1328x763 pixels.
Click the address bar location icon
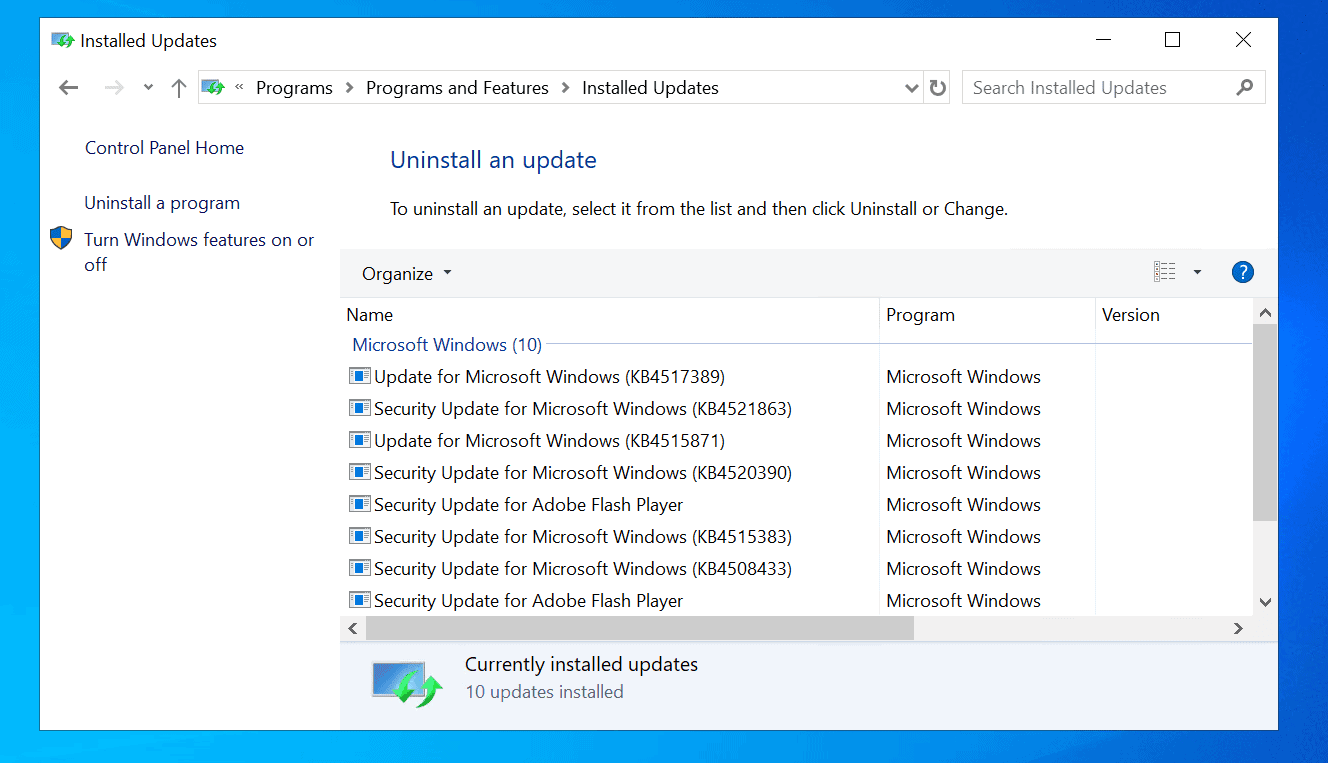[213, 88]
